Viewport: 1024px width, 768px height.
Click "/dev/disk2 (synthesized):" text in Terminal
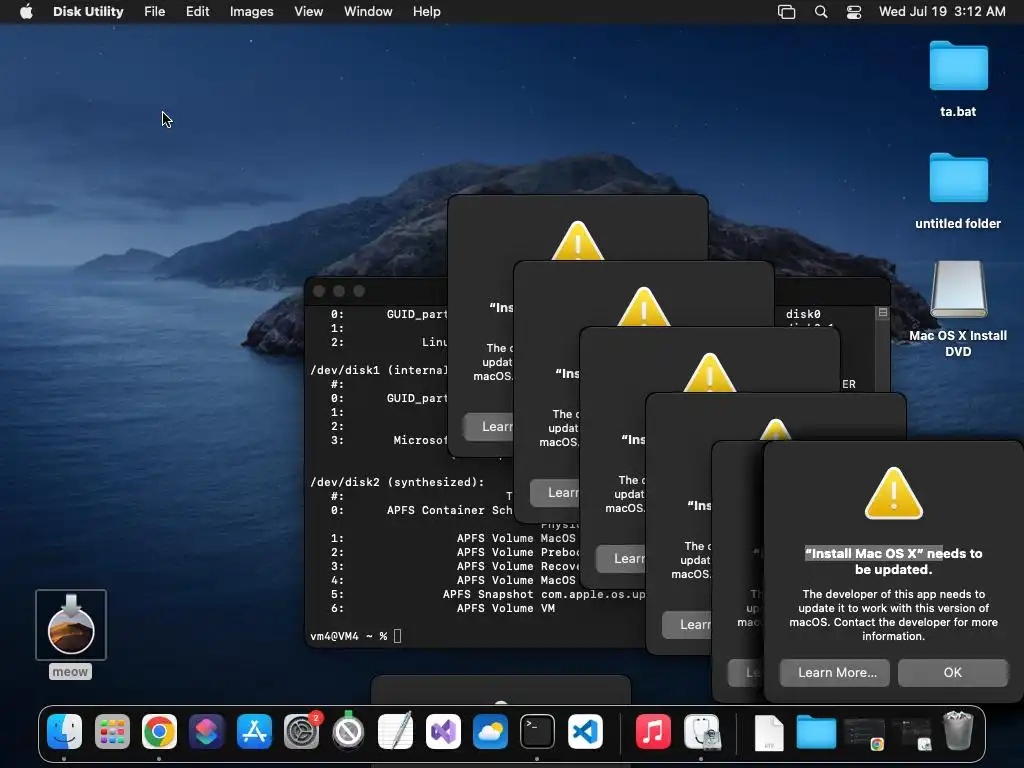click(397, 482)
